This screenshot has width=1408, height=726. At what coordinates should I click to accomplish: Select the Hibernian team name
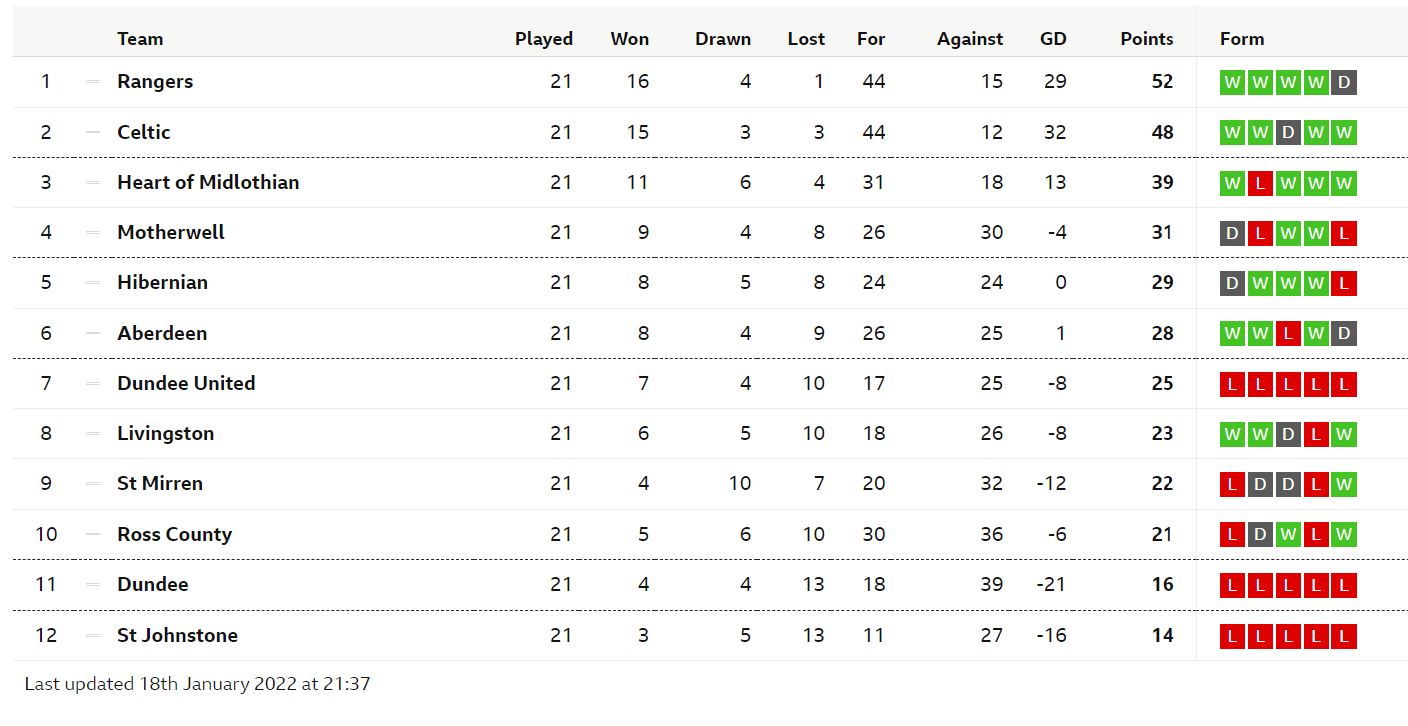click(x=162, y=282)
